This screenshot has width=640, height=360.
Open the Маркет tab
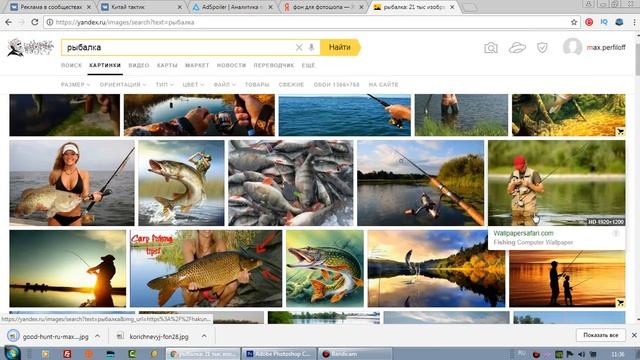point(197,65)
